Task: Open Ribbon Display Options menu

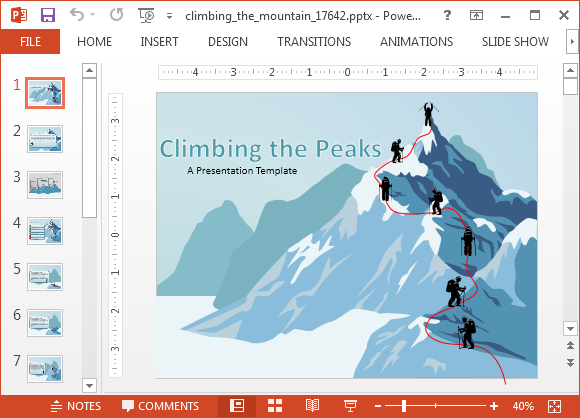Action: pyautogui.click(x=476, y=15)
